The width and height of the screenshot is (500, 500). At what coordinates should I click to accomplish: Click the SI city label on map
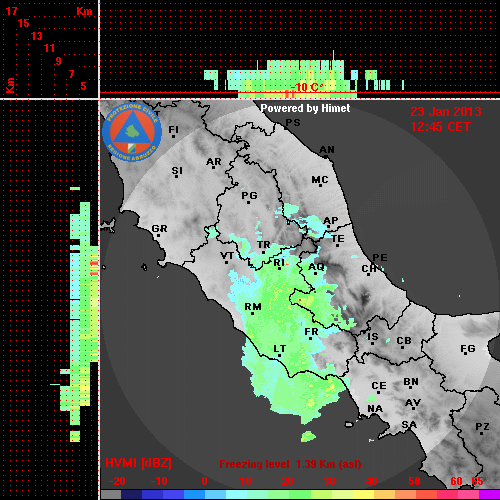(177, 171)
